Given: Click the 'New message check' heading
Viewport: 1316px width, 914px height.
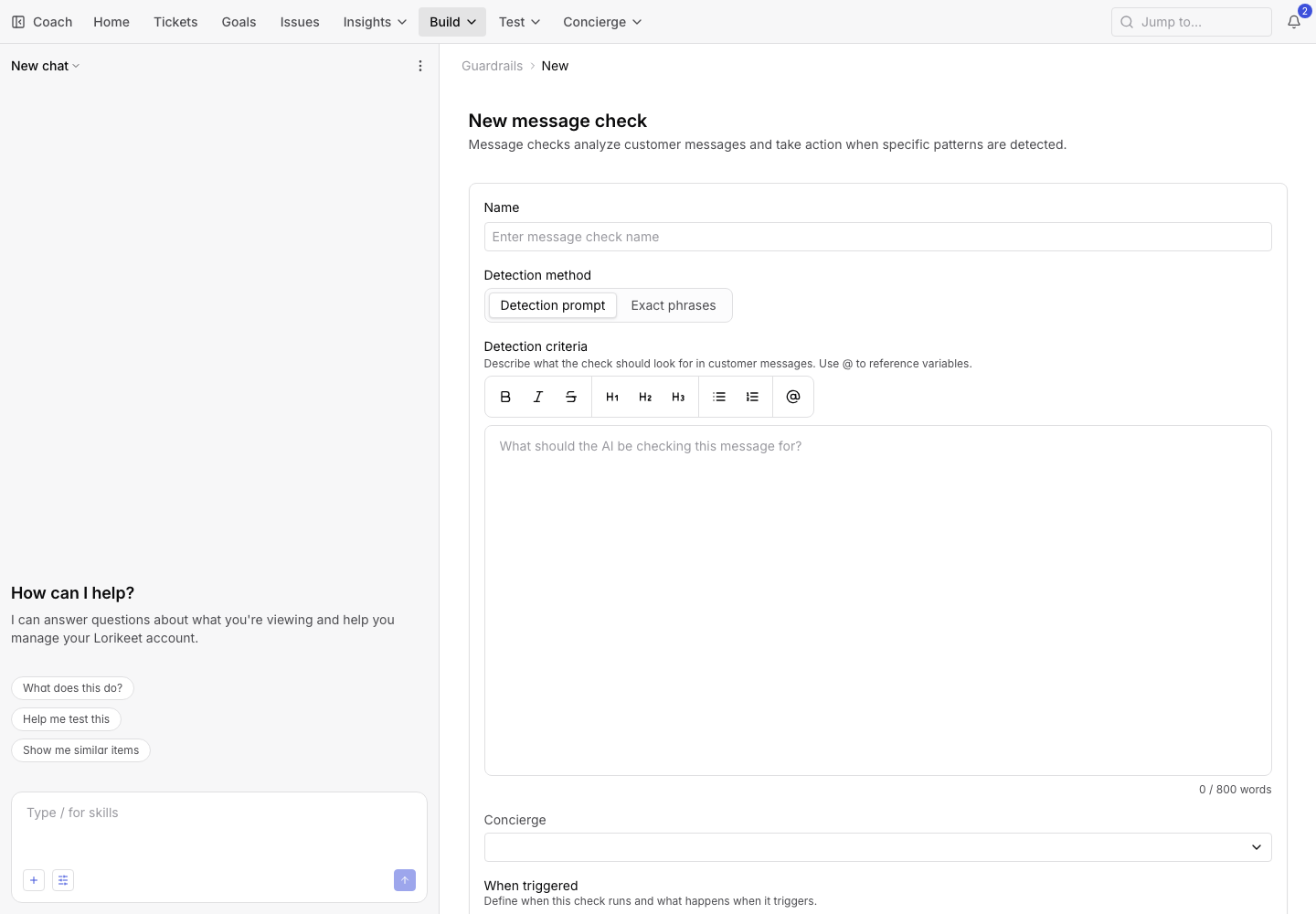Looking at the screenshot, I should point(557,121).
